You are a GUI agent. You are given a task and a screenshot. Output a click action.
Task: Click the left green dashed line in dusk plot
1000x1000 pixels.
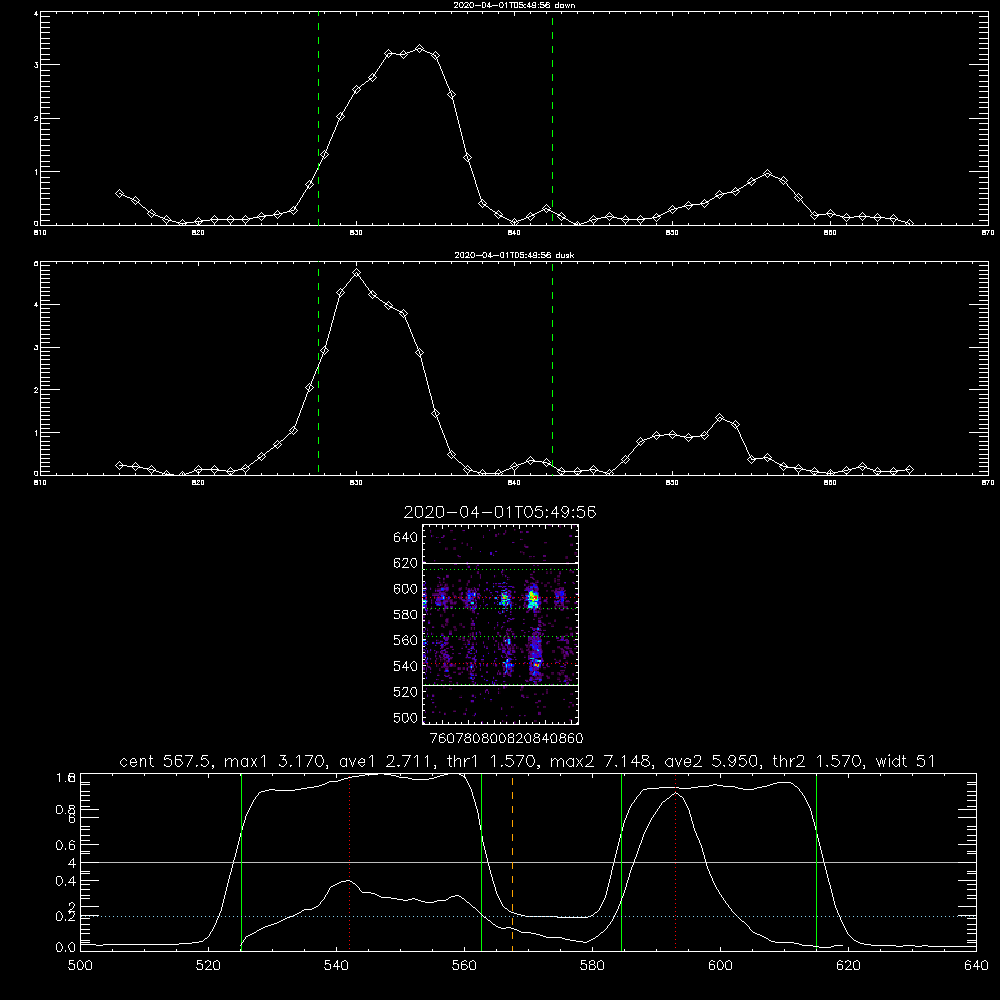[x=318, y=369]
